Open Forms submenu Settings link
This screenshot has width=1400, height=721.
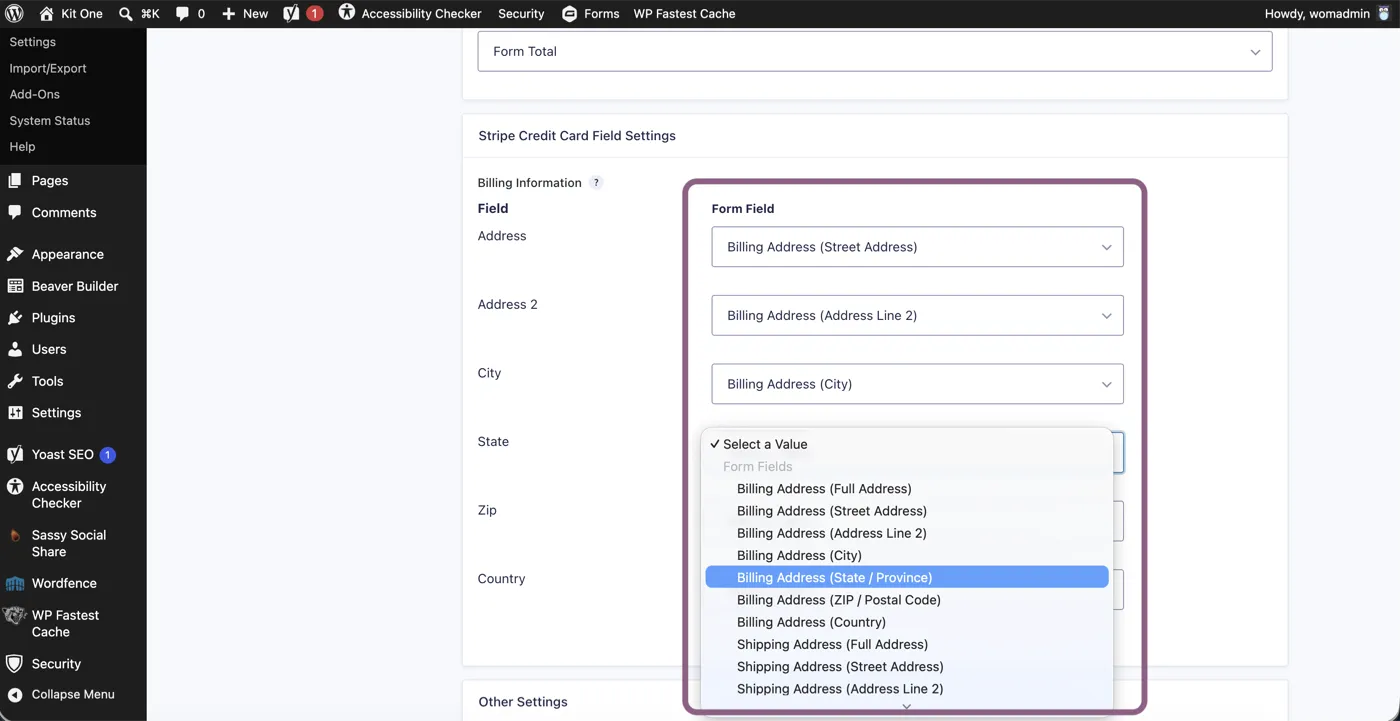(x=32, y=42)
